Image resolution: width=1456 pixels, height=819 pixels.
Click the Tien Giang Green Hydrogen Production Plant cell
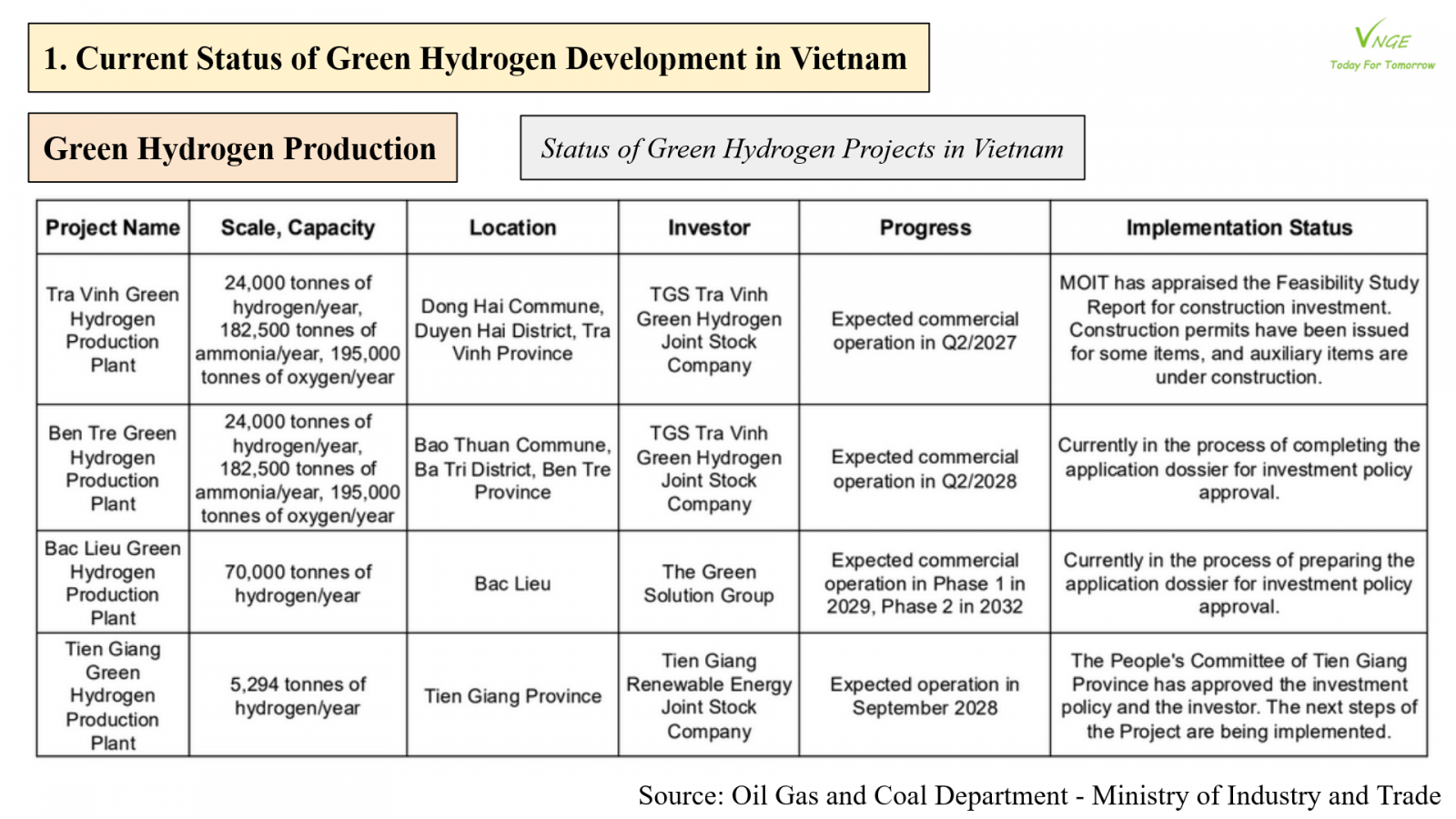pyautogui.click(x=113, y=695)
